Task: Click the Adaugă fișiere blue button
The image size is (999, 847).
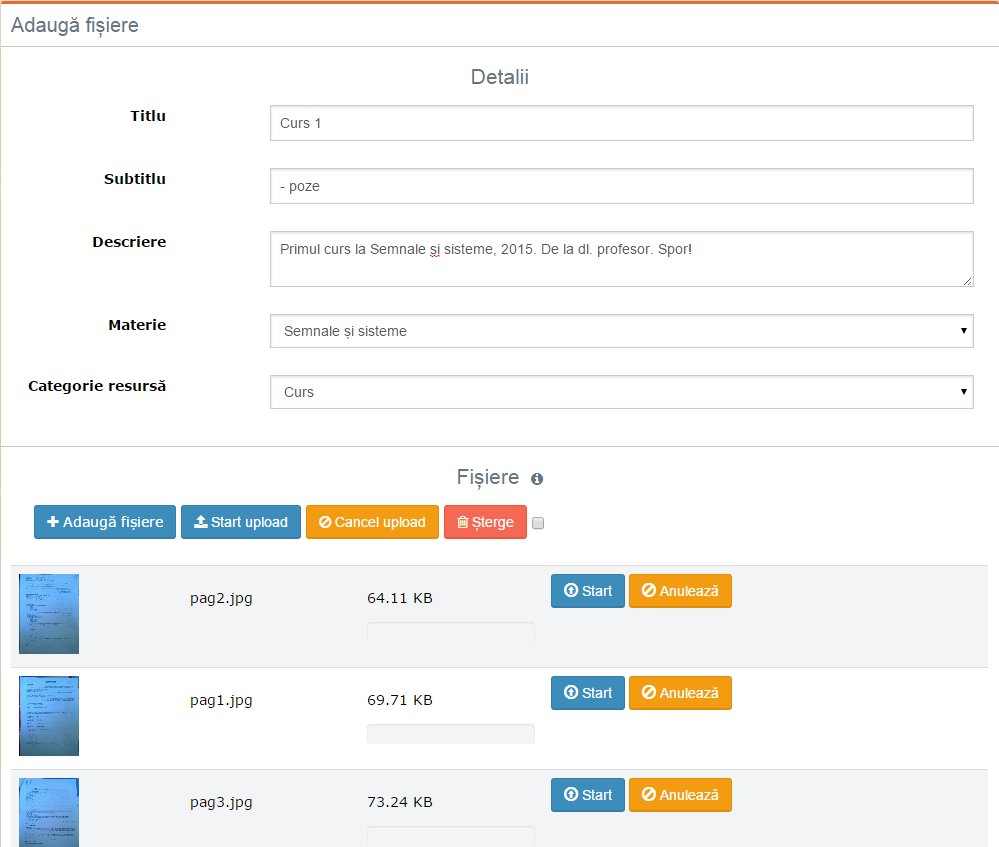Action: (105, 522)
